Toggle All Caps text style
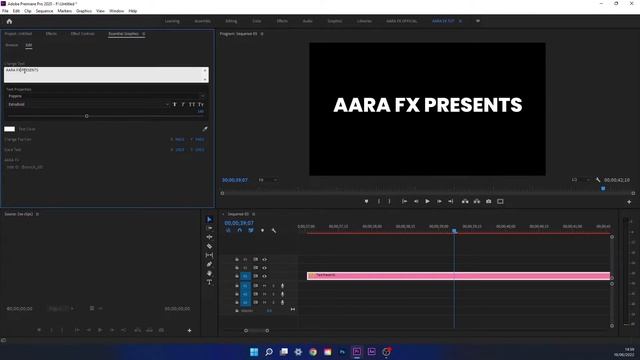Viewport: 640px width, 360px height. coord(192,104)
